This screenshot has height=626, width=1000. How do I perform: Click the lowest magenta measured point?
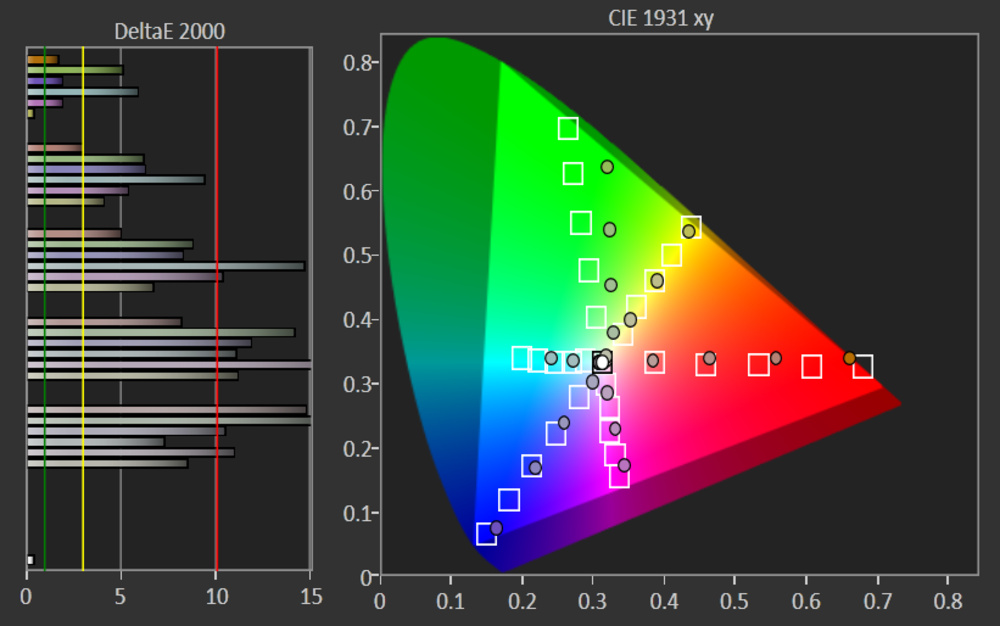[x=624, y=465]
